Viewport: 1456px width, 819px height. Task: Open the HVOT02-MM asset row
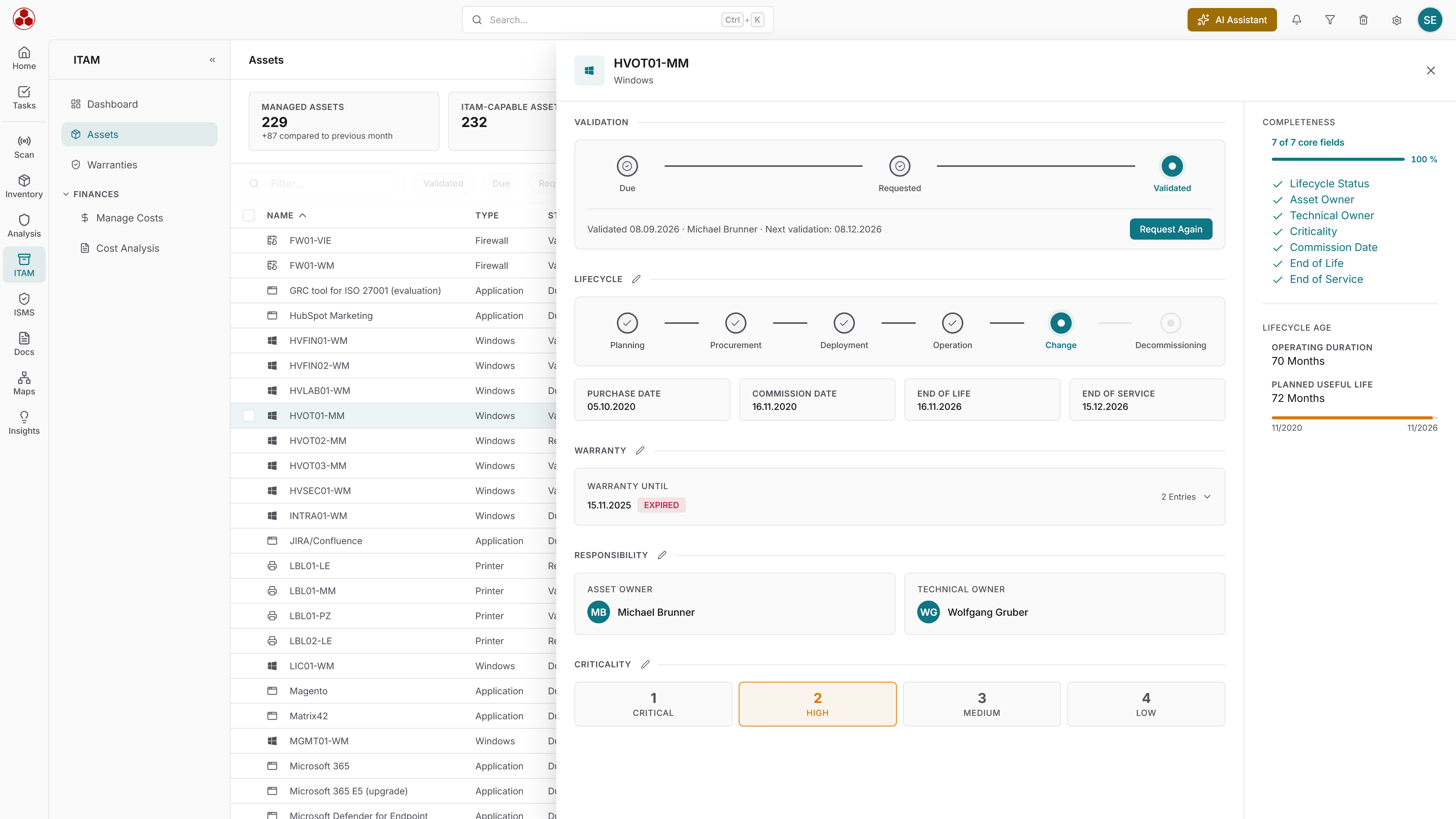(394, 441)
